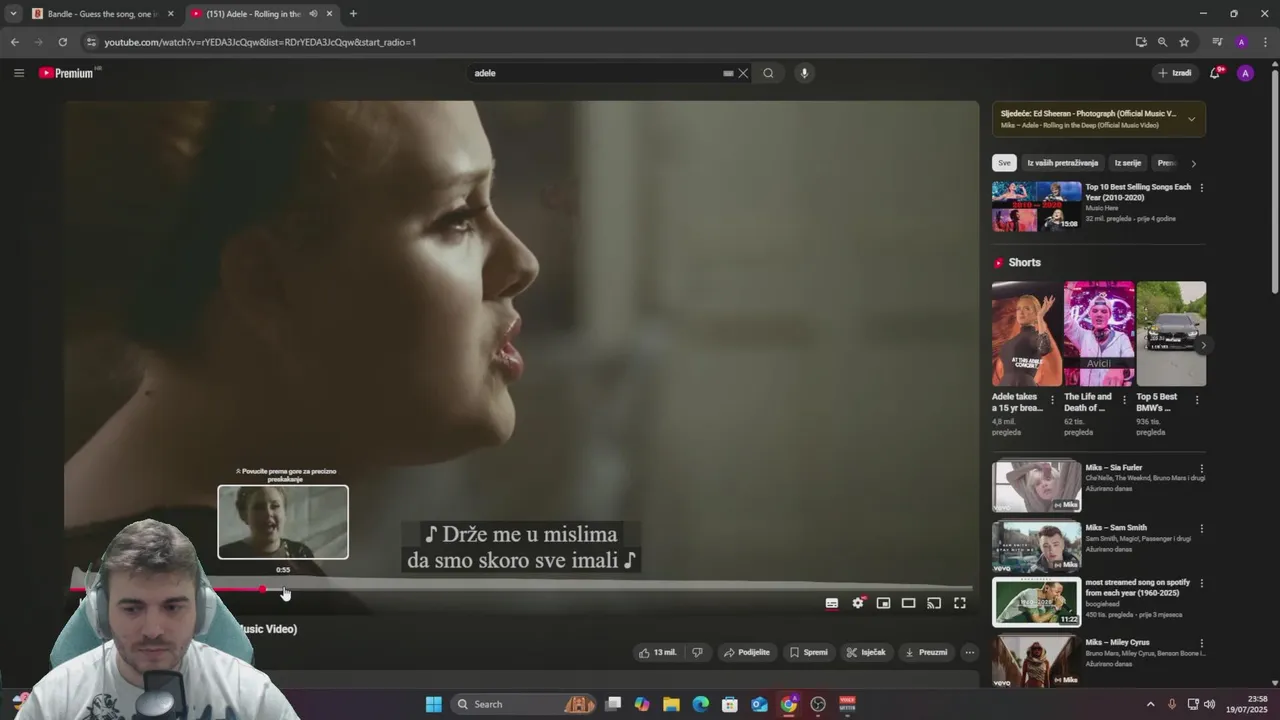Open a new browser tab
The image size is (1280, 720).
tap(353, 14)
